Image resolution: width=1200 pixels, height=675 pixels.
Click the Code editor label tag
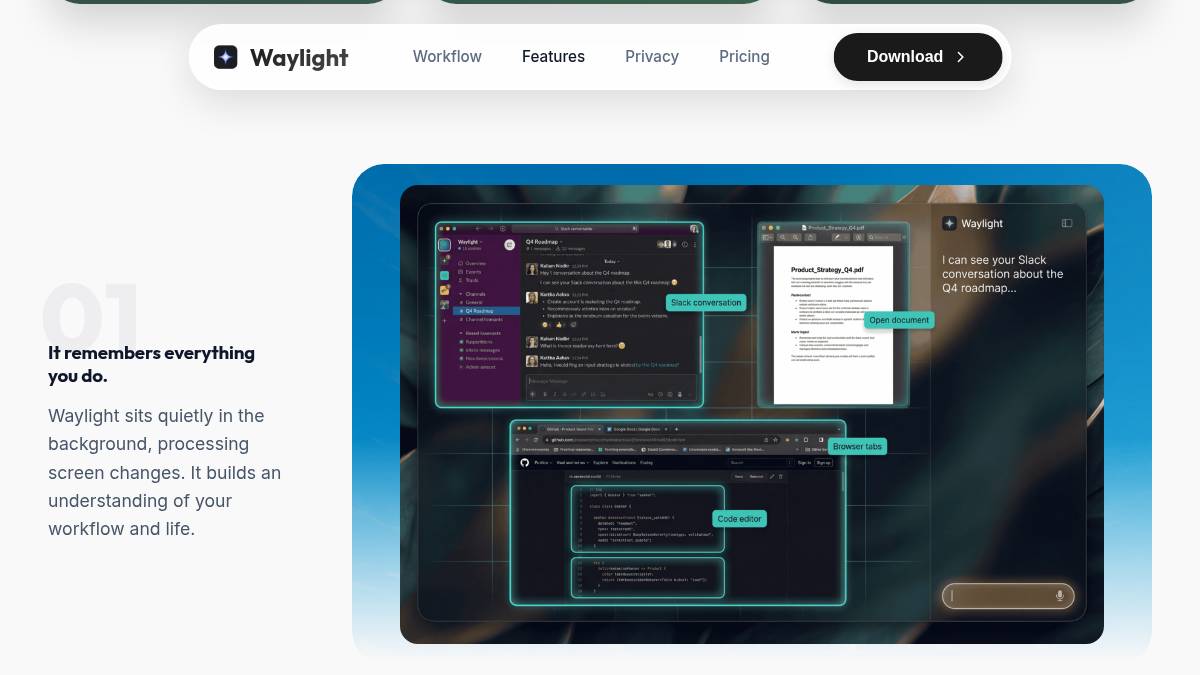pyautogui.click(x=739, y=519)
